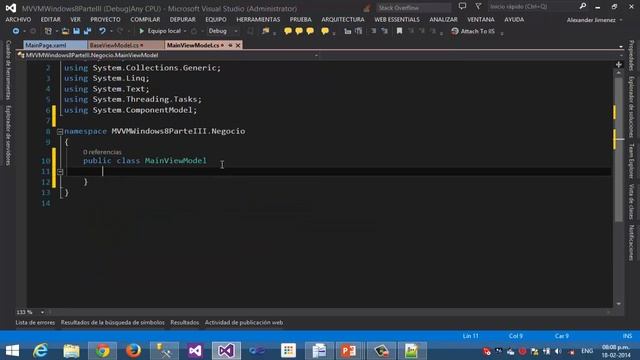Open Resultados de la búsqueda de símbolos panel
This screenshot has width=640, height=360.
113,322
